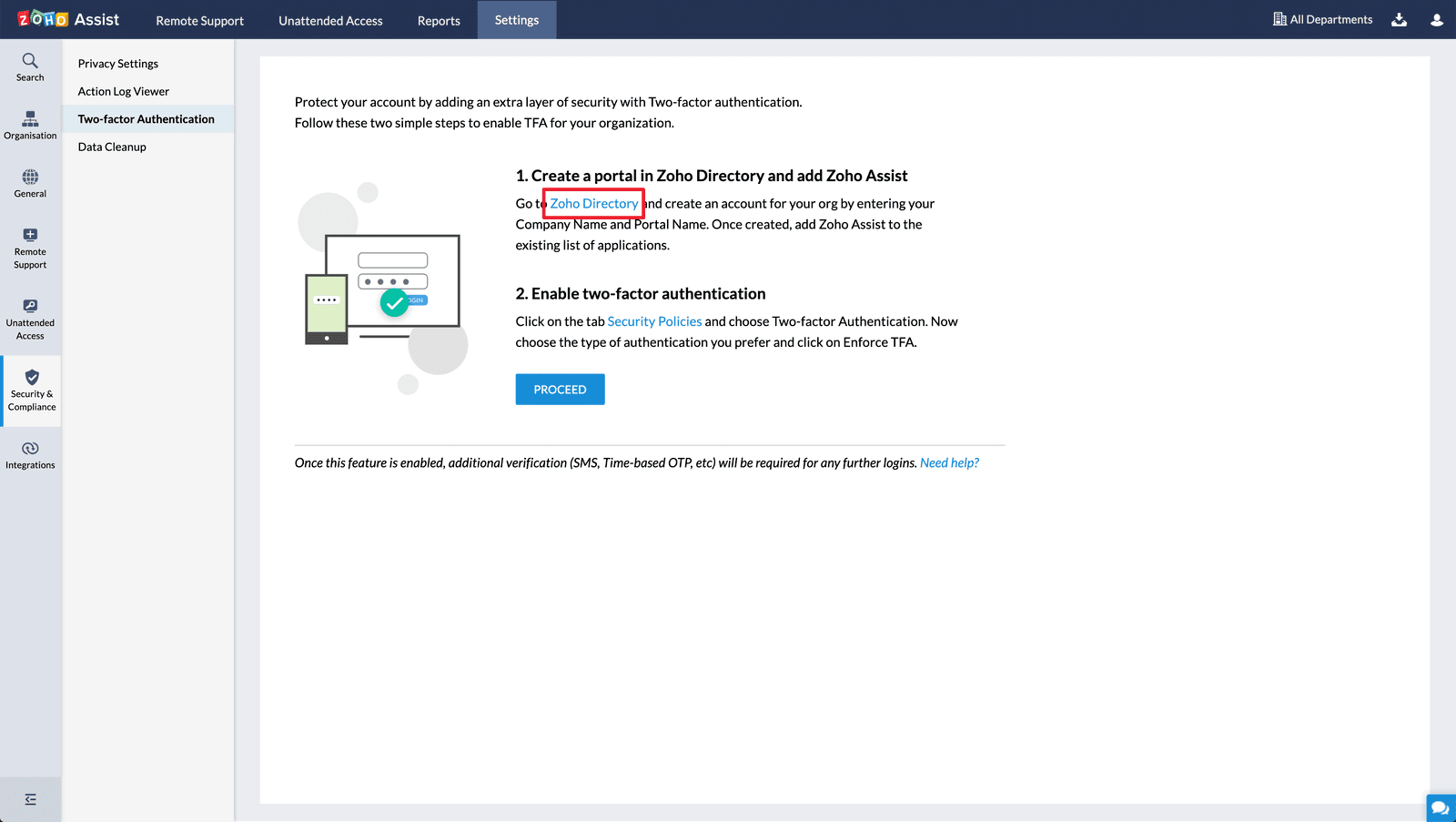Collapse the sidebar with the menu icon

point(31,799)
